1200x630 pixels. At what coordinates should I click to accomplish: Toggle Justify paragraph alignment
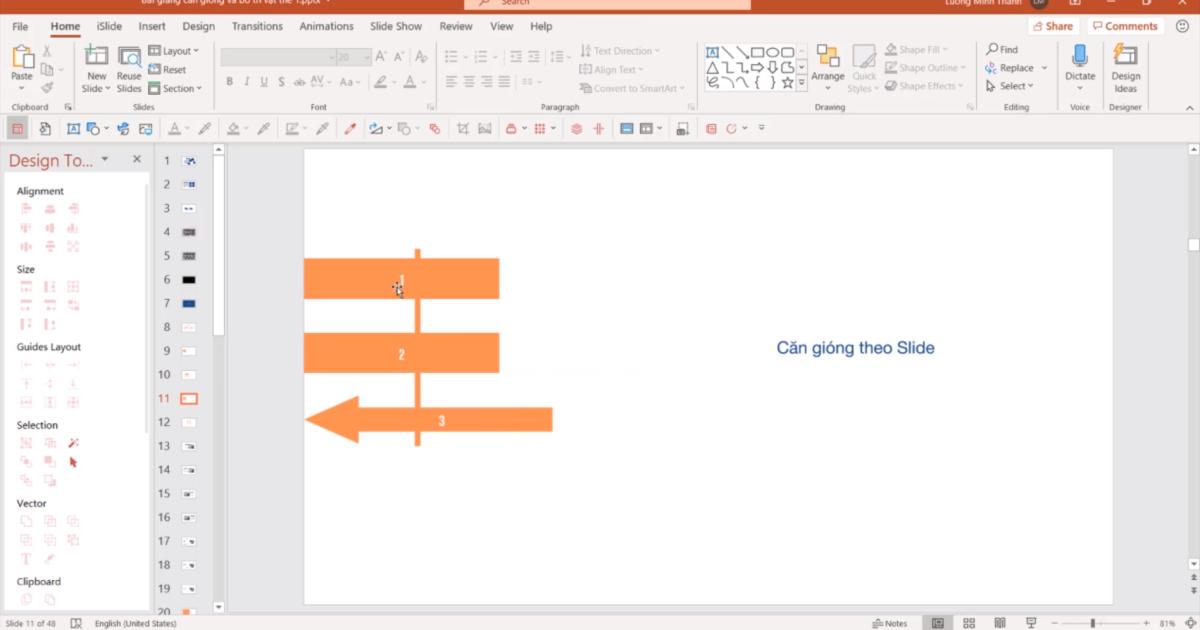506,82
